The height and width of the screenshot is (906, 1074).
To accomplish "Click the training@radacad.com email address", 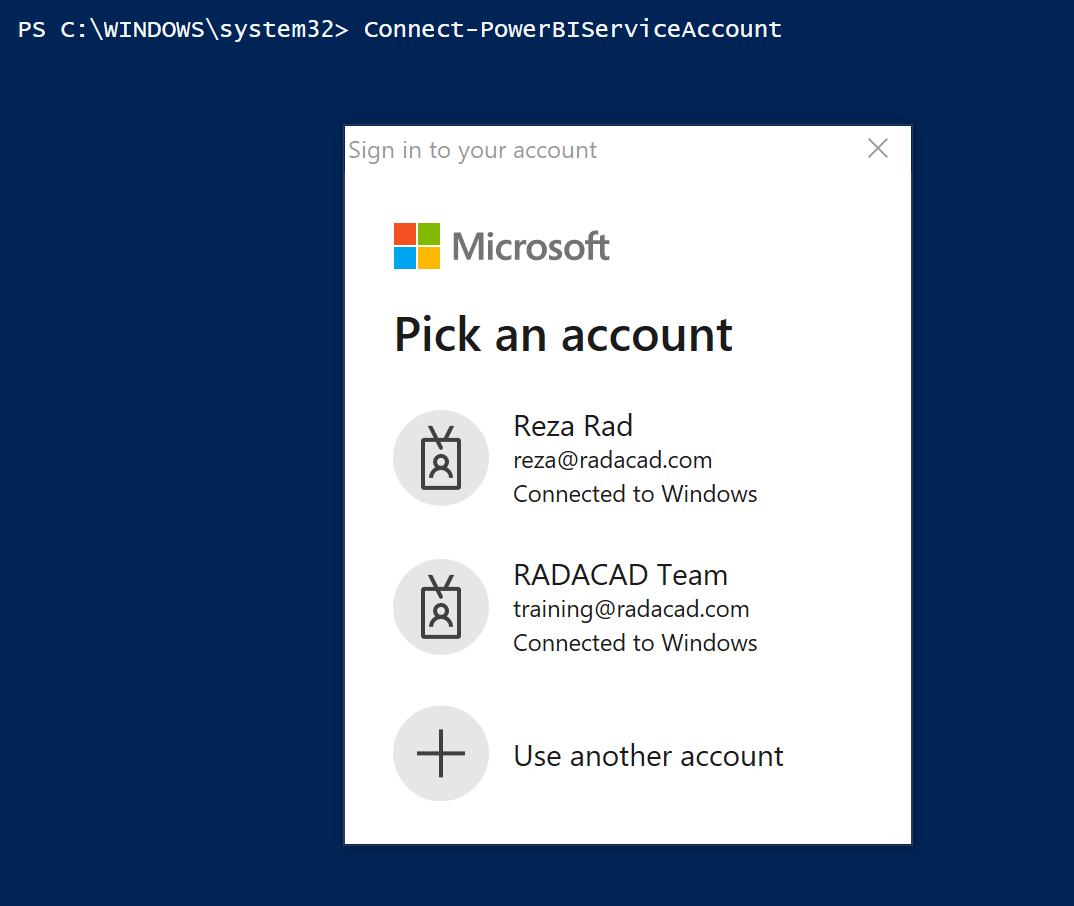I will (631, 609).
